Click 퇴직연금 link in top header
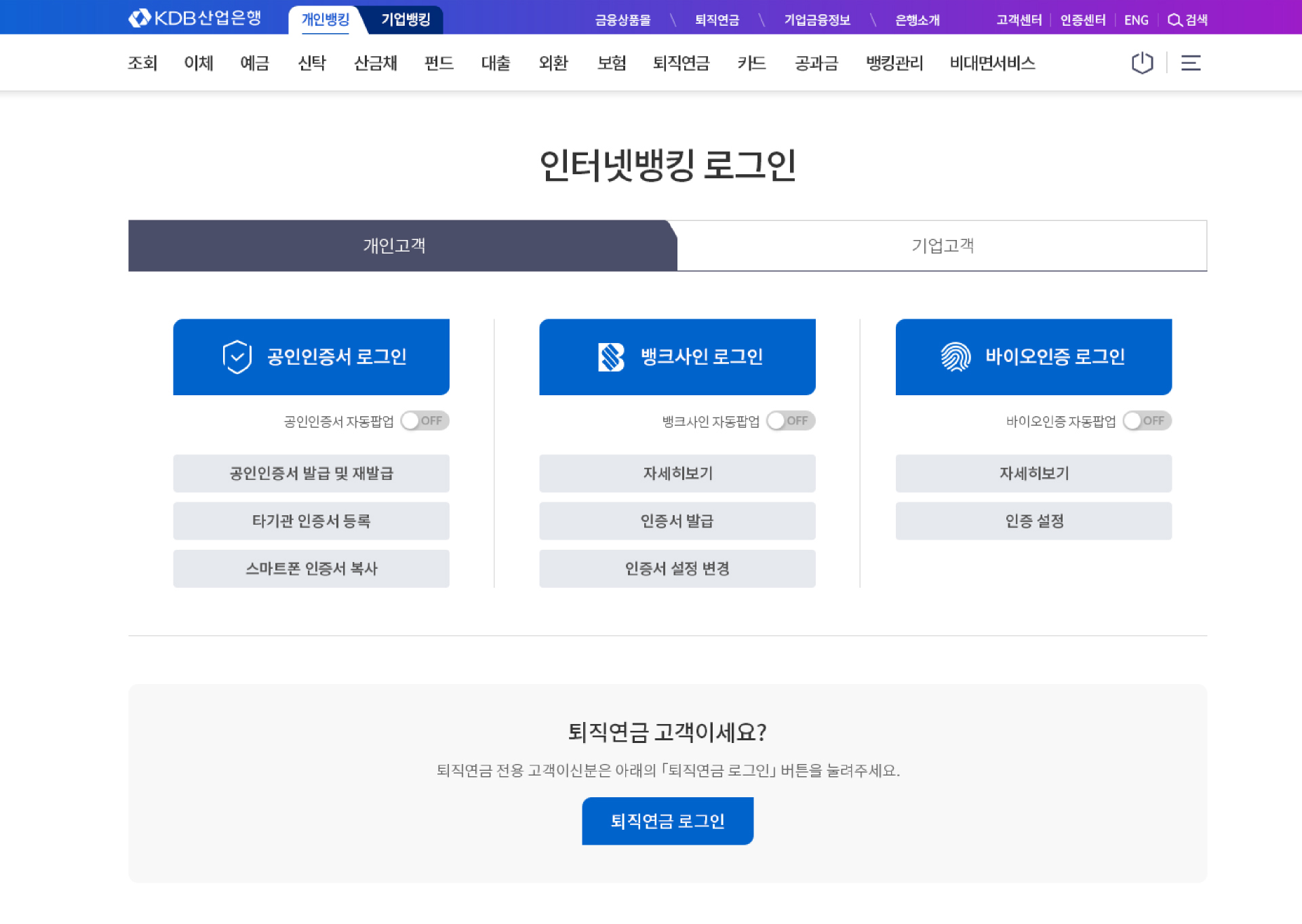 [x=717, y=20]
